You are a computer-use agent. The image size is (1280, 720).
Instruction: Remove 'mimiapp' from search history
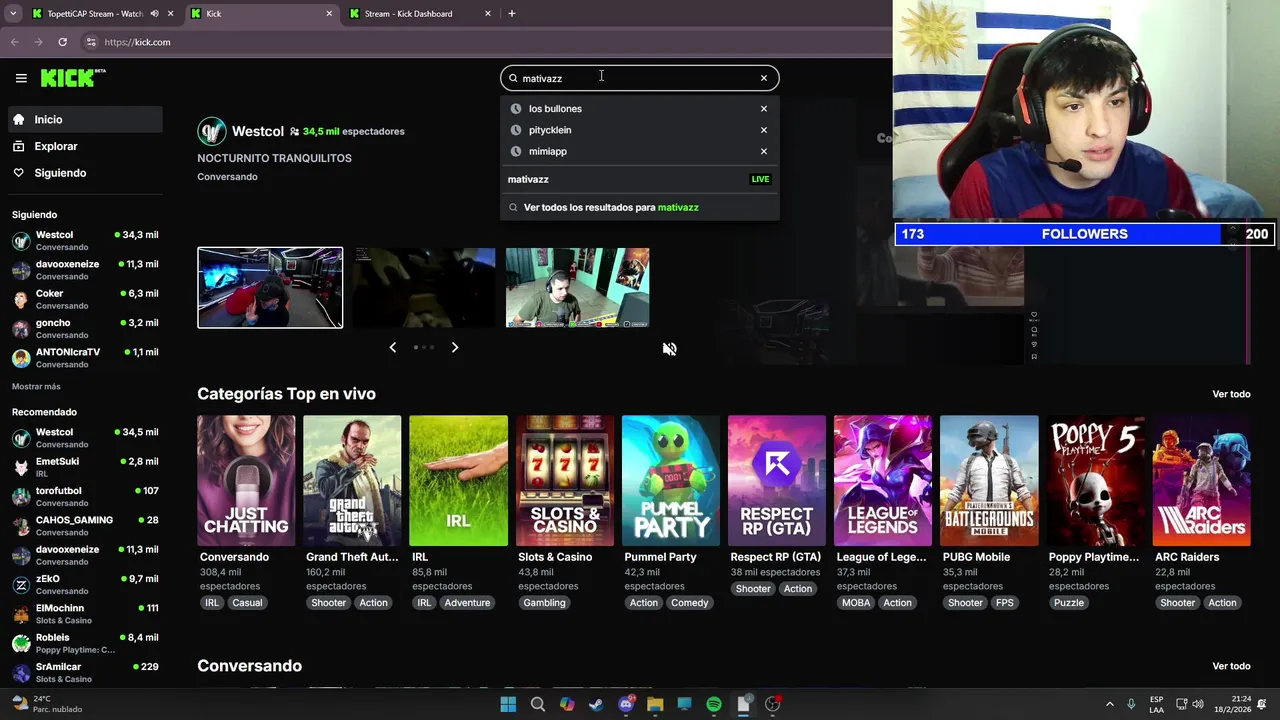click(764, 152)
